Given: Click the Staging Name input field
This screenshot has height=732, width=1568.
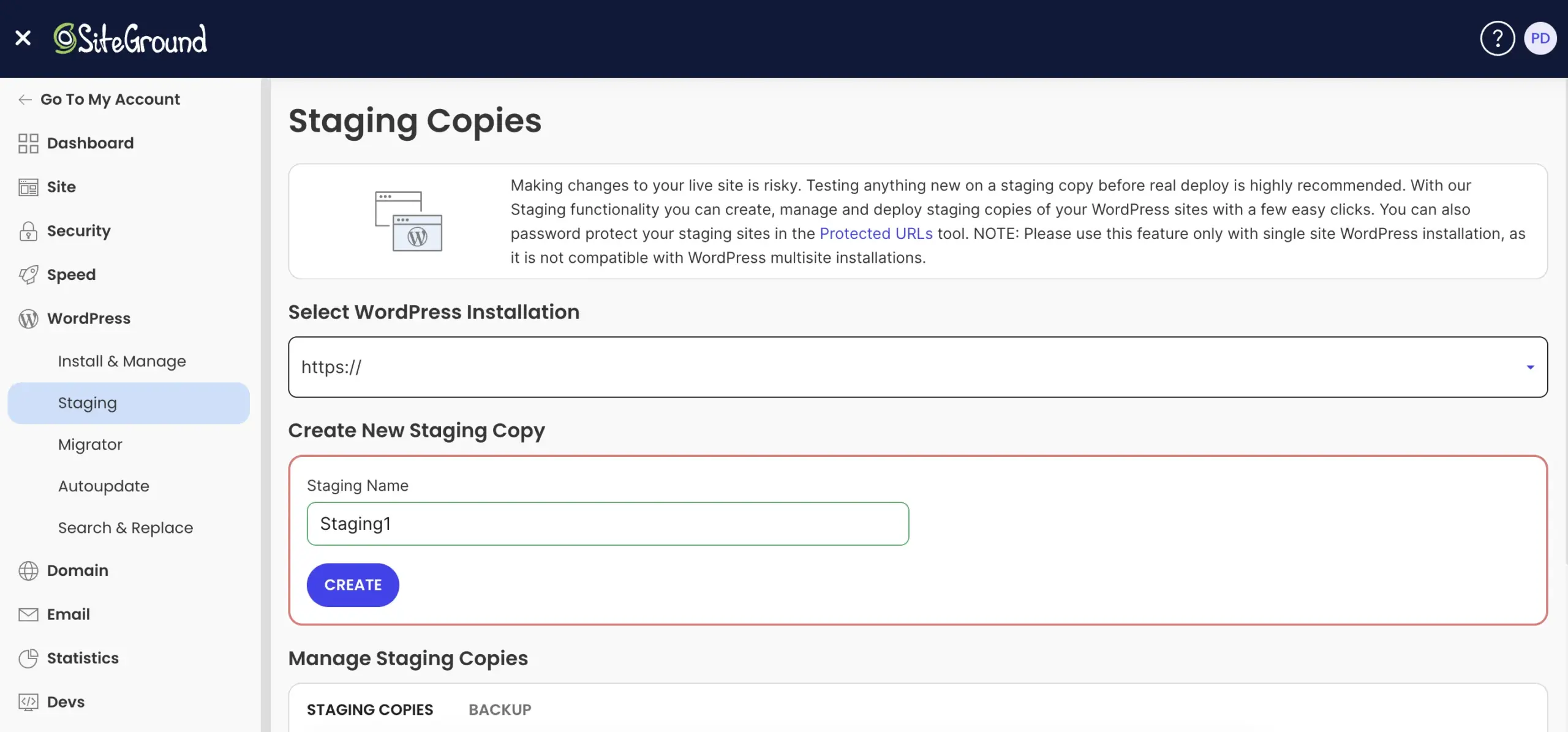Looking at the screenshot, I should (x=608, y=524).
